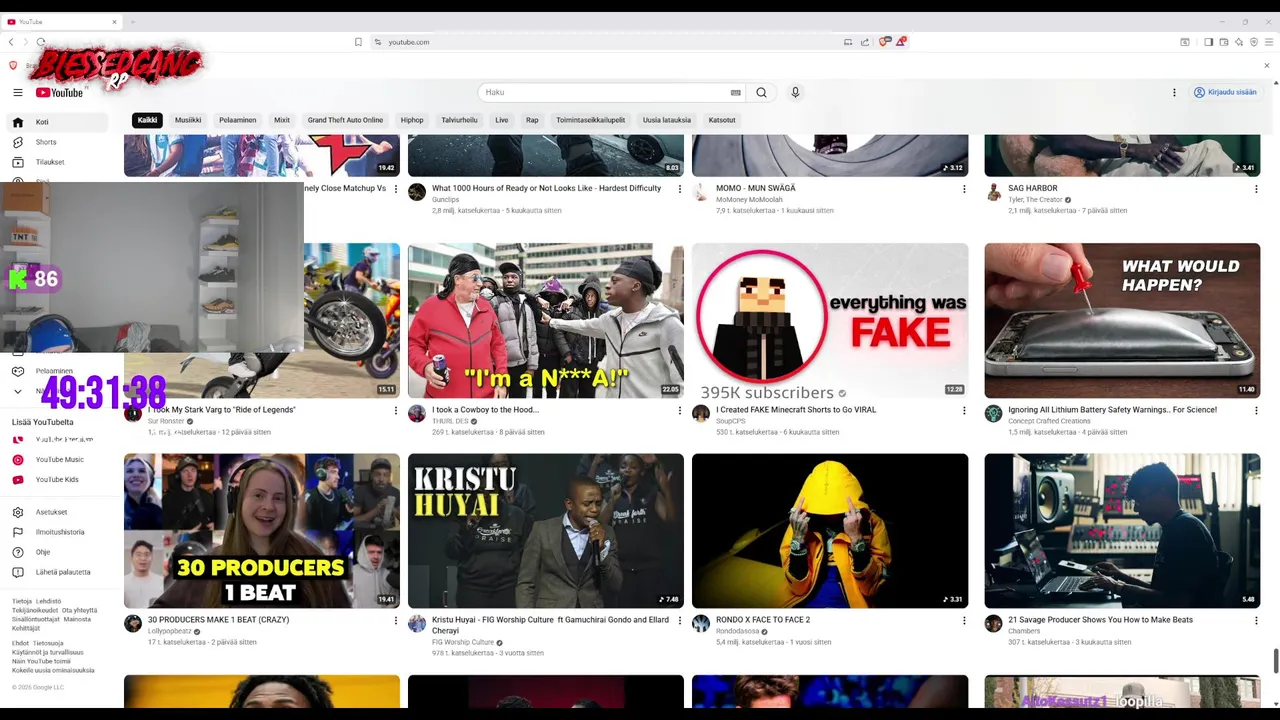Select the Uusia latauksia chip
This screenshot has height=720, width=1280.
coord(667,120)
